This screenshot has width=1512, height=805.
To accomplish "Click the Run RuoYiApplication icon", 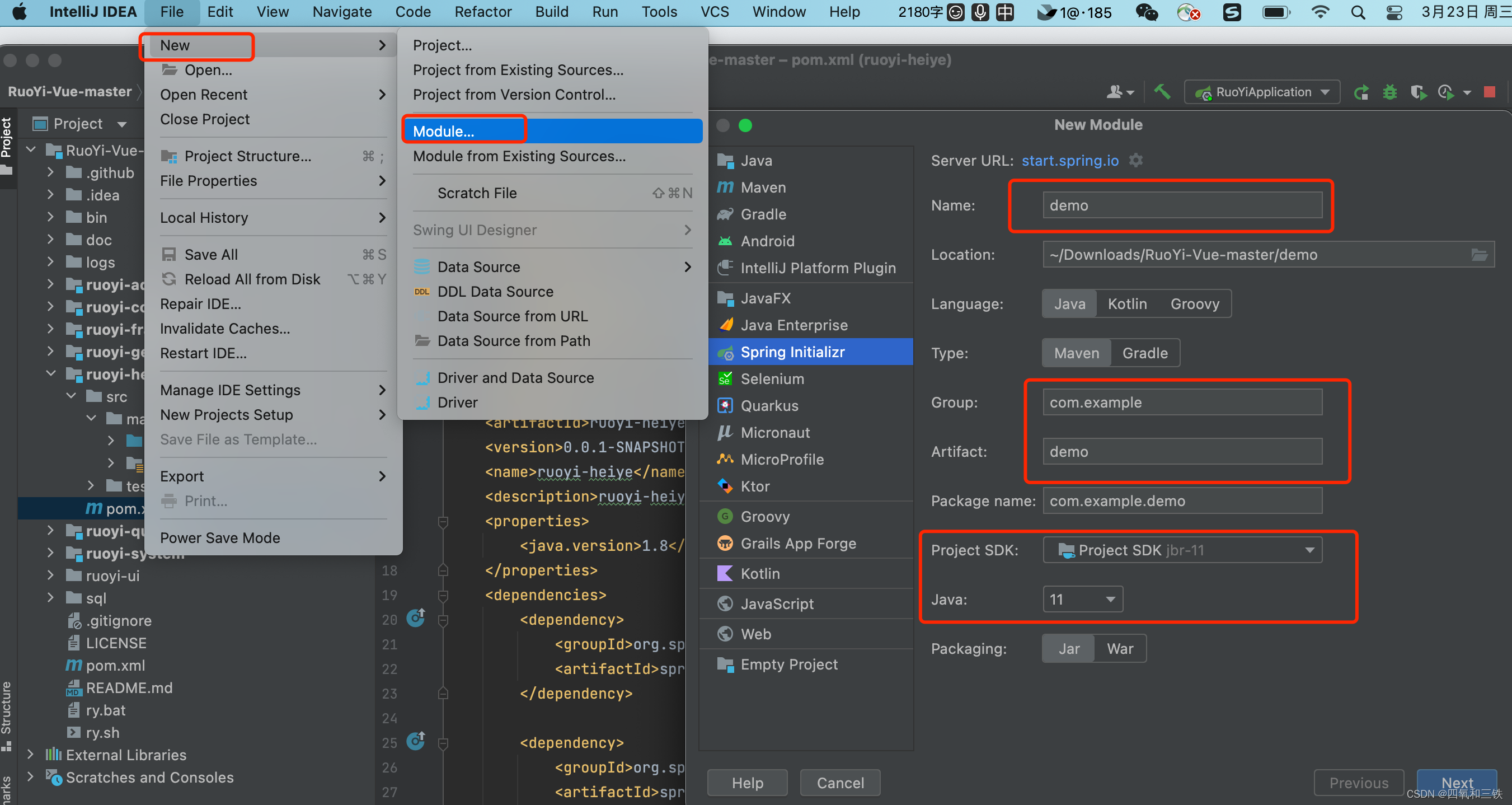I will 1360,92.
